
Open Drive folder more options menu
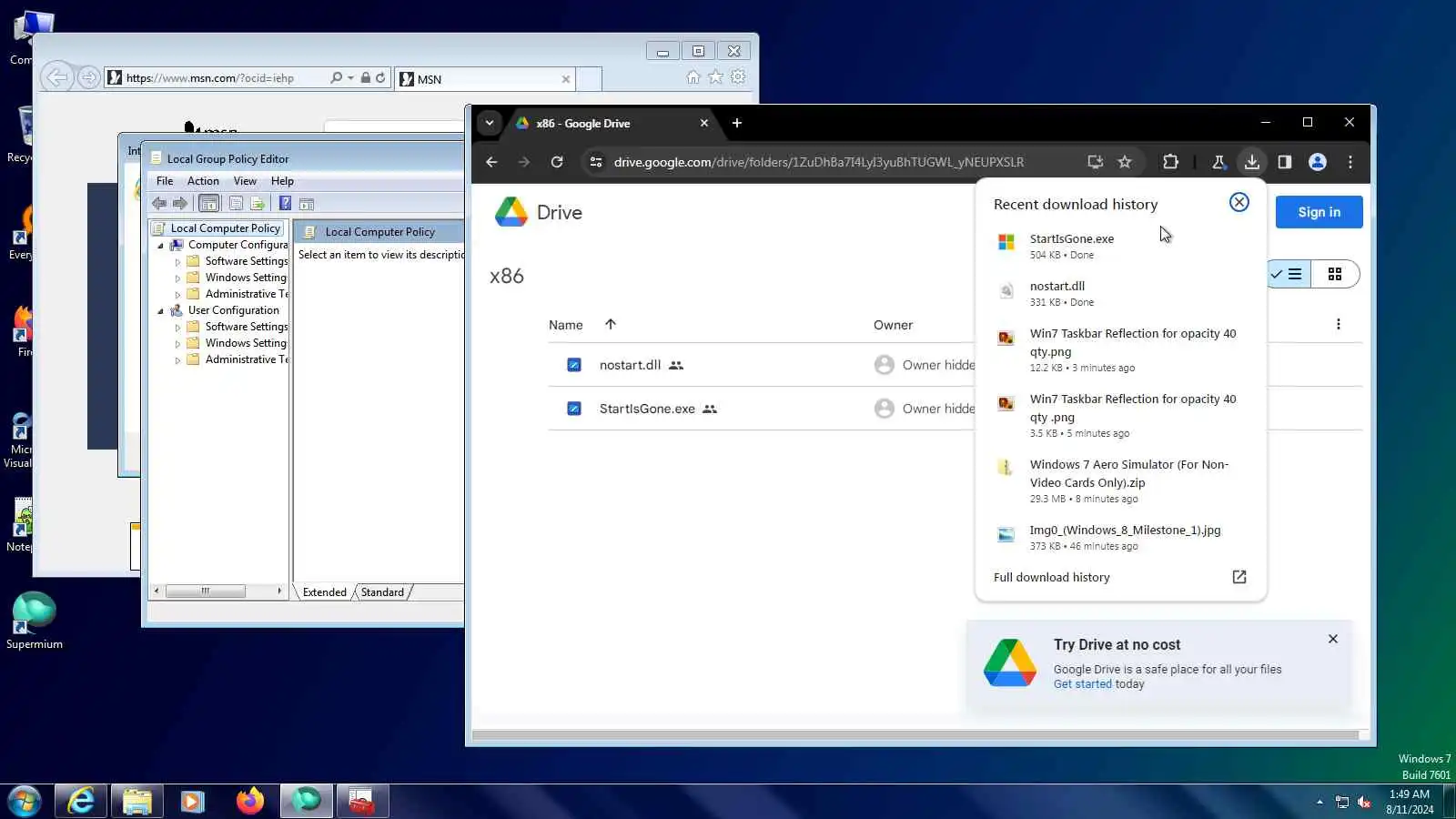1338,324
